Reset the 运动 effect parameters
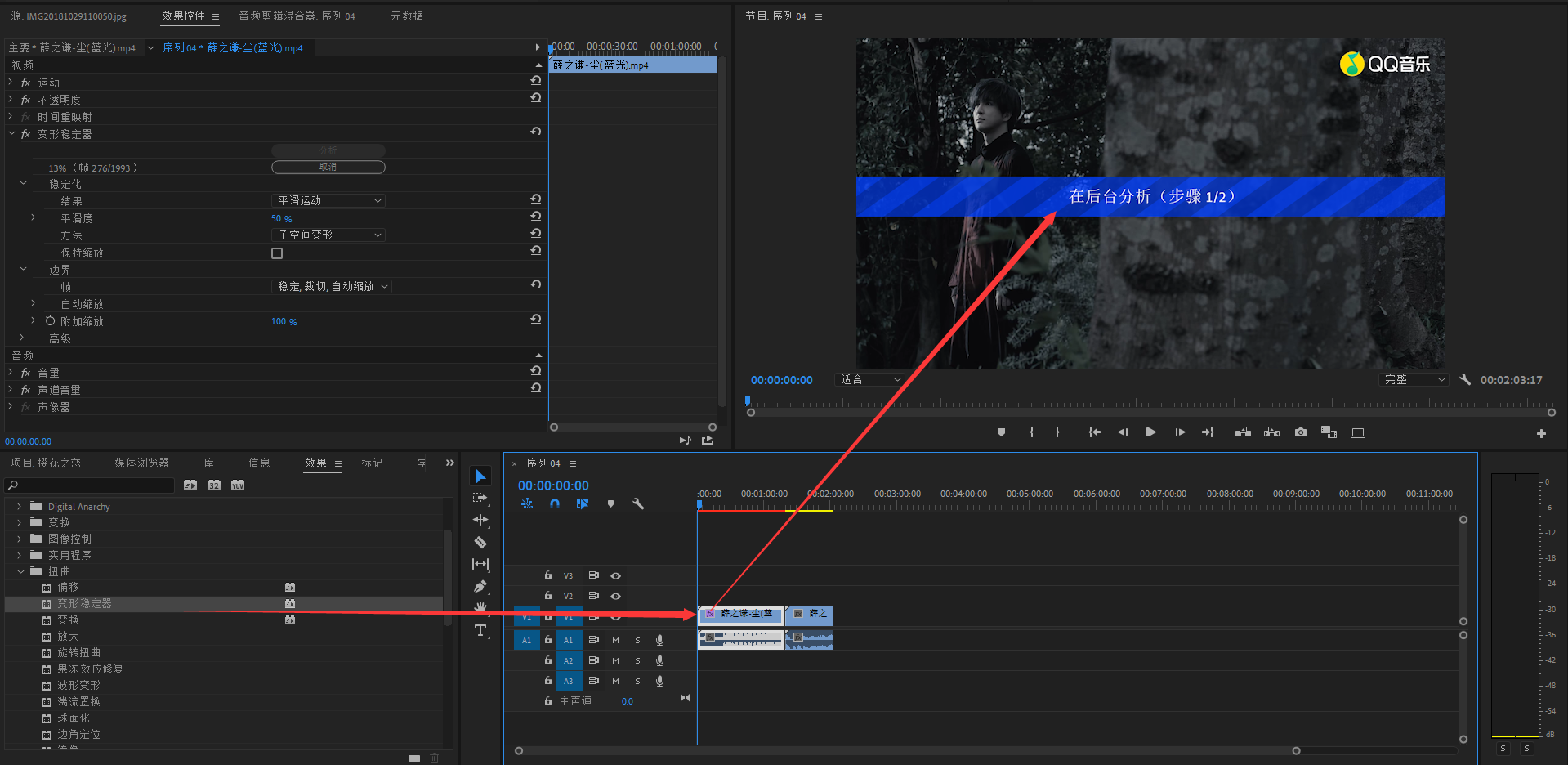This screenshot has height=765, width=1568. tap(536, 81)
